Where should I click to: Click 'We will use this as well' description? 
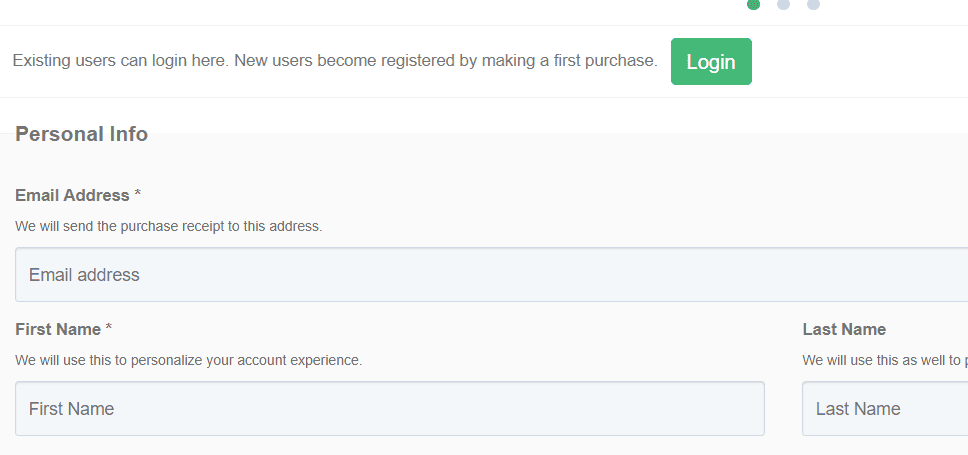pos(885,361)
